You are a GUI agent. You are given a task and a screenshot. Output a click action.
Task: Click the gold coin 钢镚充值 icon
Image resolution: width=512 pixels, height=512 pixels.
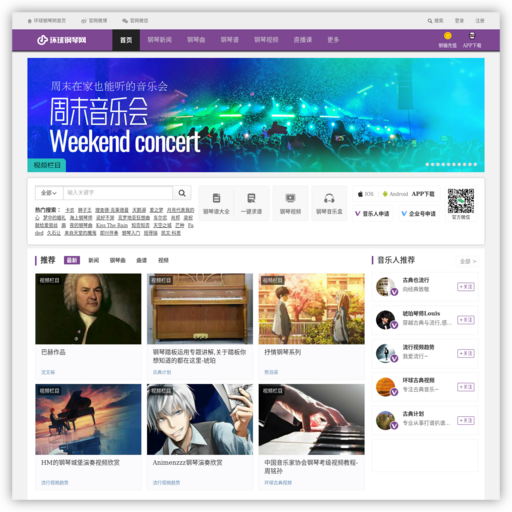coord(447,36)
